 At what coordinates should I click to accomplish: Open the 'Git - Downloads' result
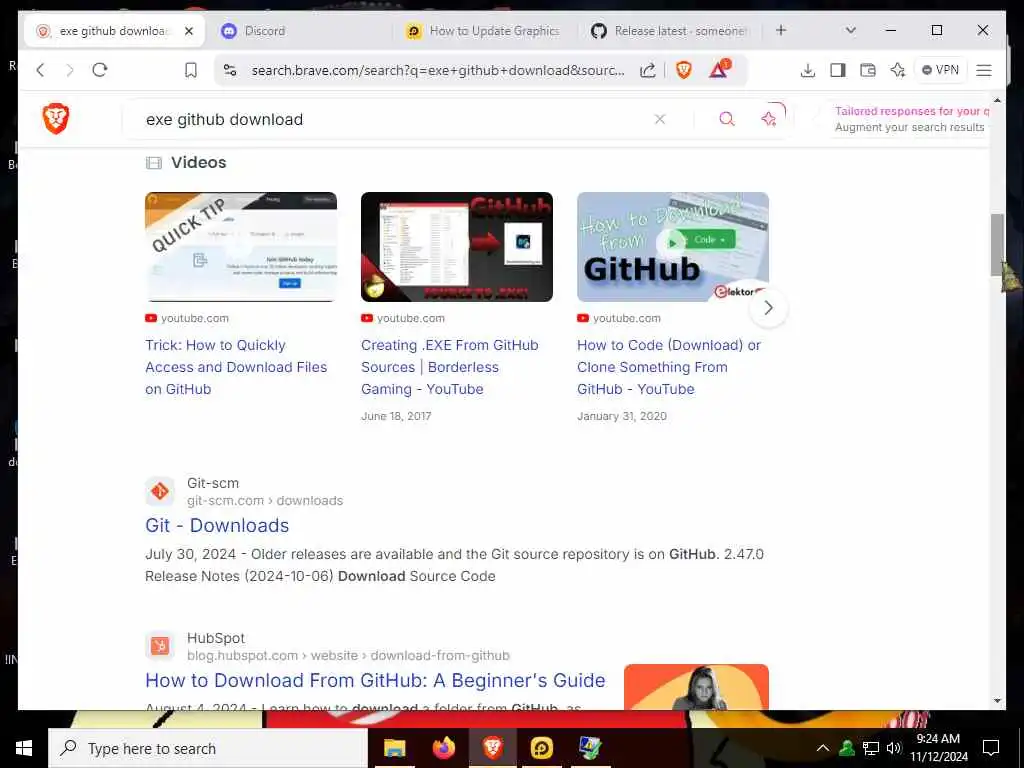(217, 525)
